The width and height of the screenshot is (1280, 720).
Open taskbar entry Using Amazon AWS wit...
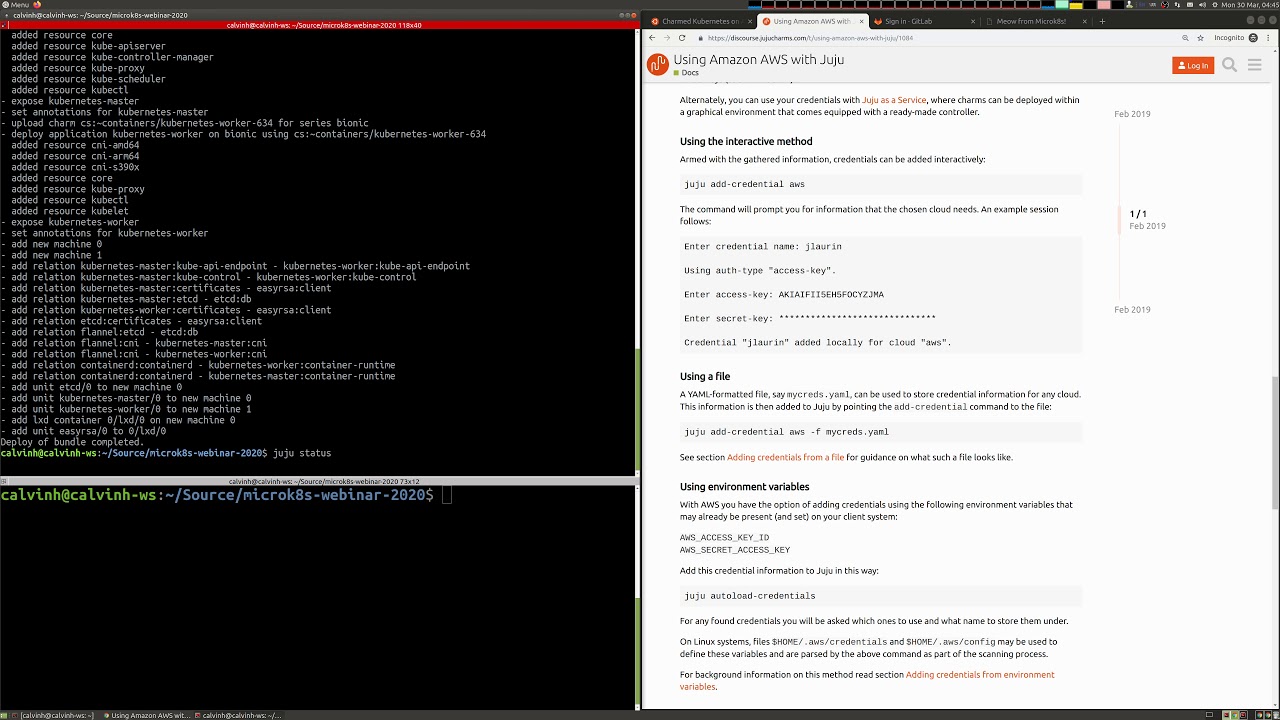[x=145, y=715]
